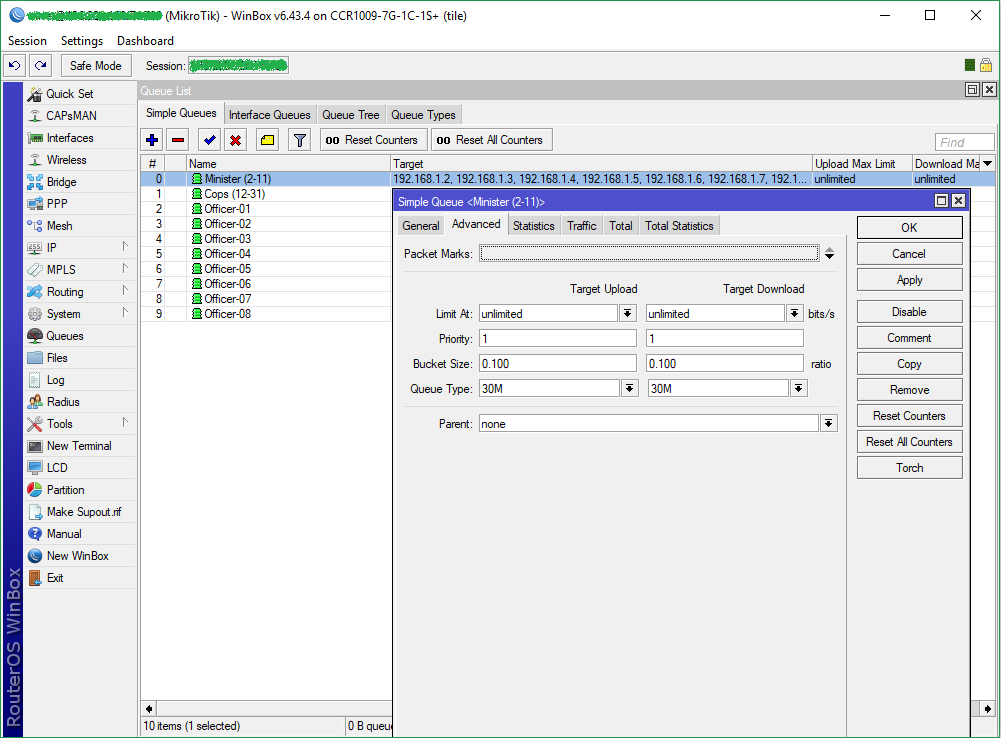1001x738 pixels.
Task: Expand the MPLS submenu
Action: (125, 269)
